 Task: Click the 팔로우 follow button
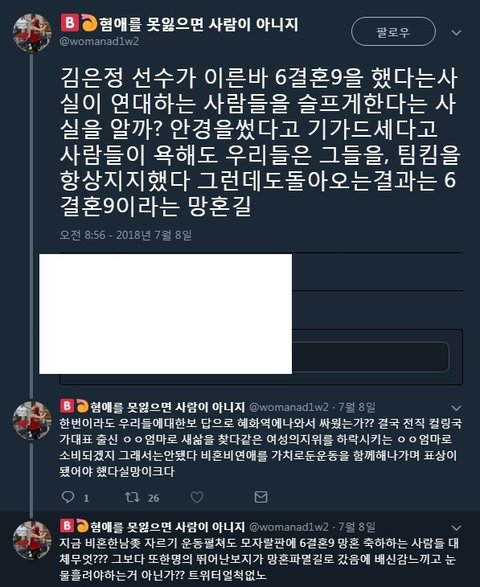393,31
